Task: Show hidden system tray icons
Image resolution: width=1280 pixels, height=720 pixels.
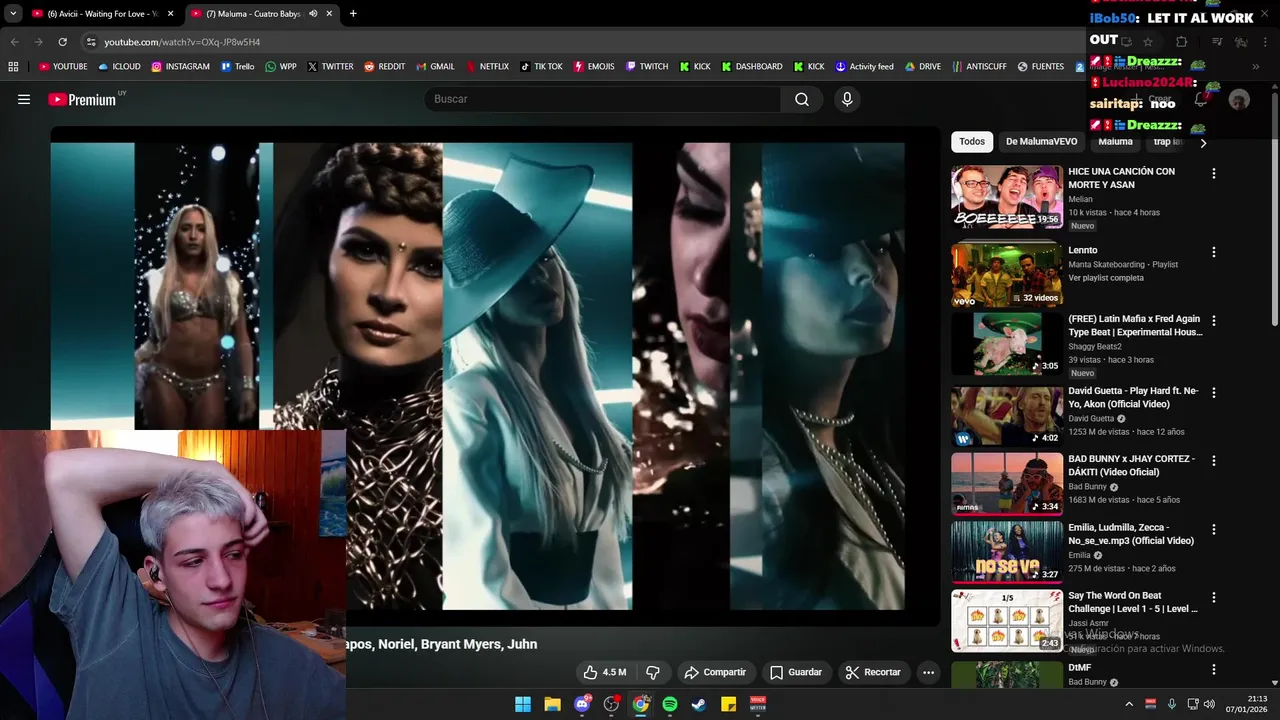Action: 1129,704
